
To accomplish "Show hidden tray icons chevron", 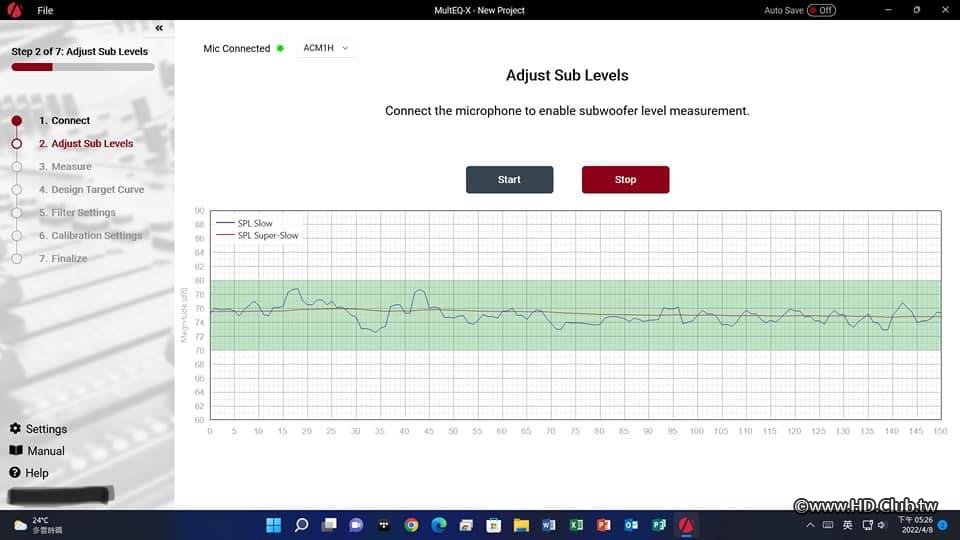I will click(810, 525).
